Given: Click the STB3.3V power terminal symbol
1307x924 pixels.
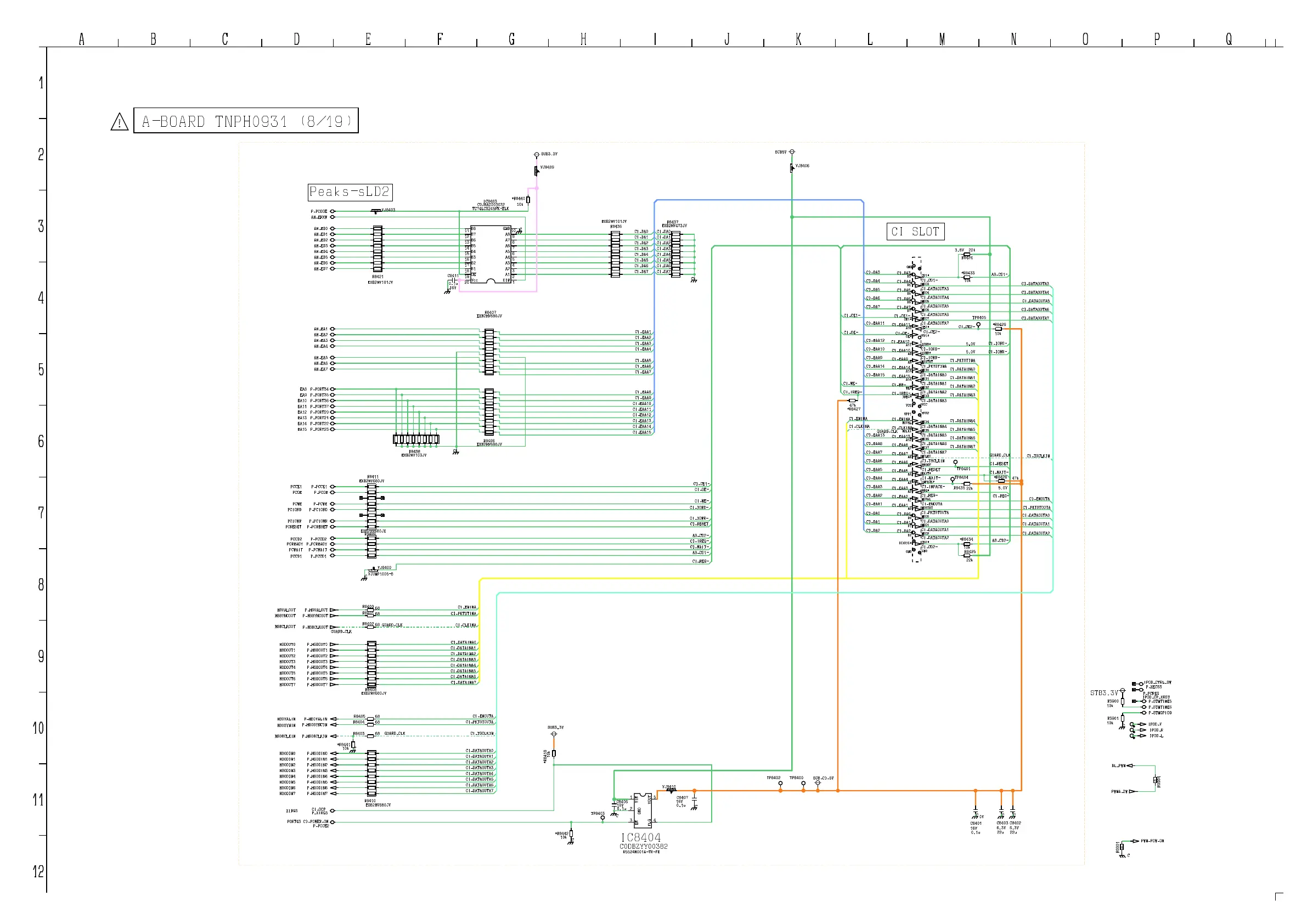Looking at the screenshot, I should pyautogui.click(x=1122, y=691).
